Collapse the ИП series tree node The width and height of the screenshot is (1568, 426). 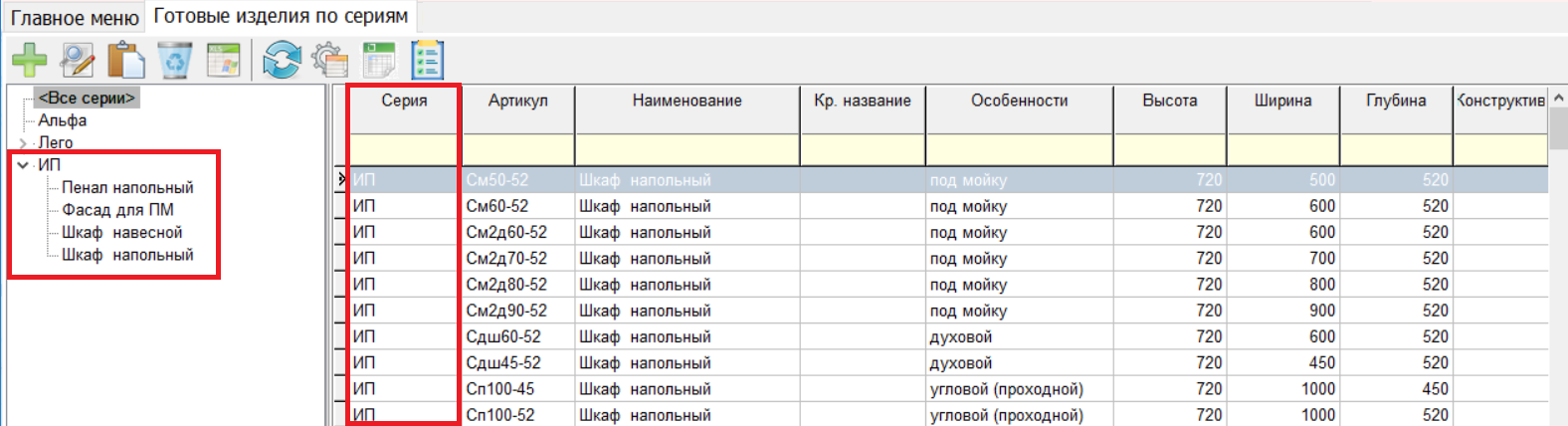[x=23, y=165]
